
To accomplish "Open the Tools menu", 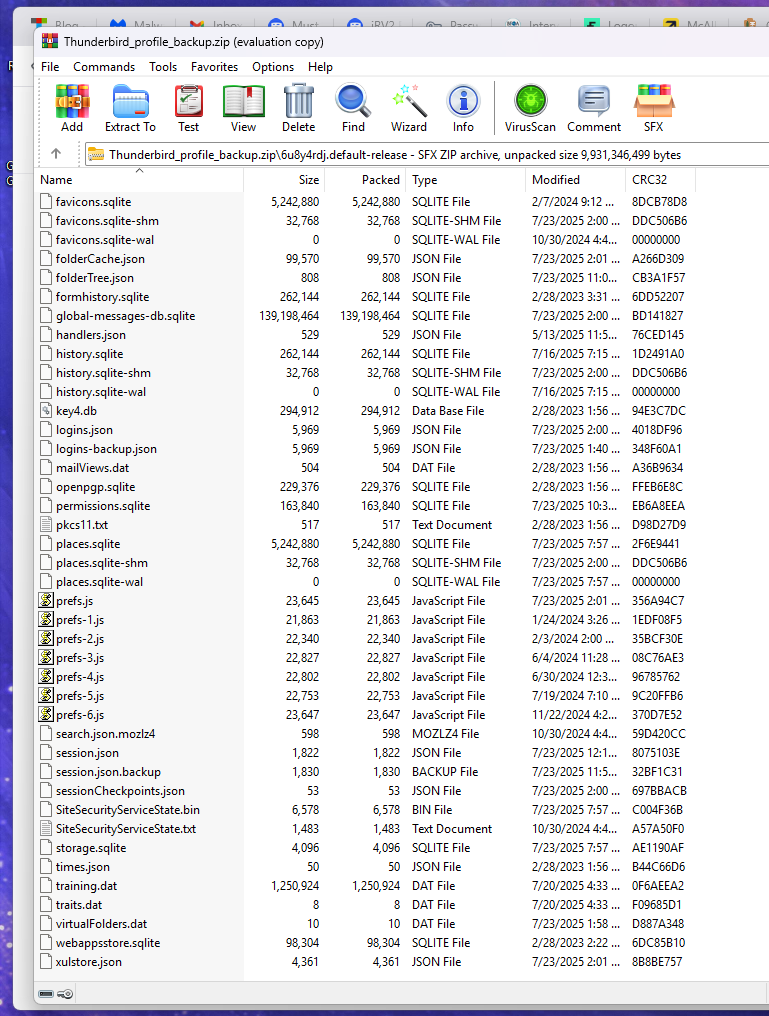I will [x=163, y=67].
